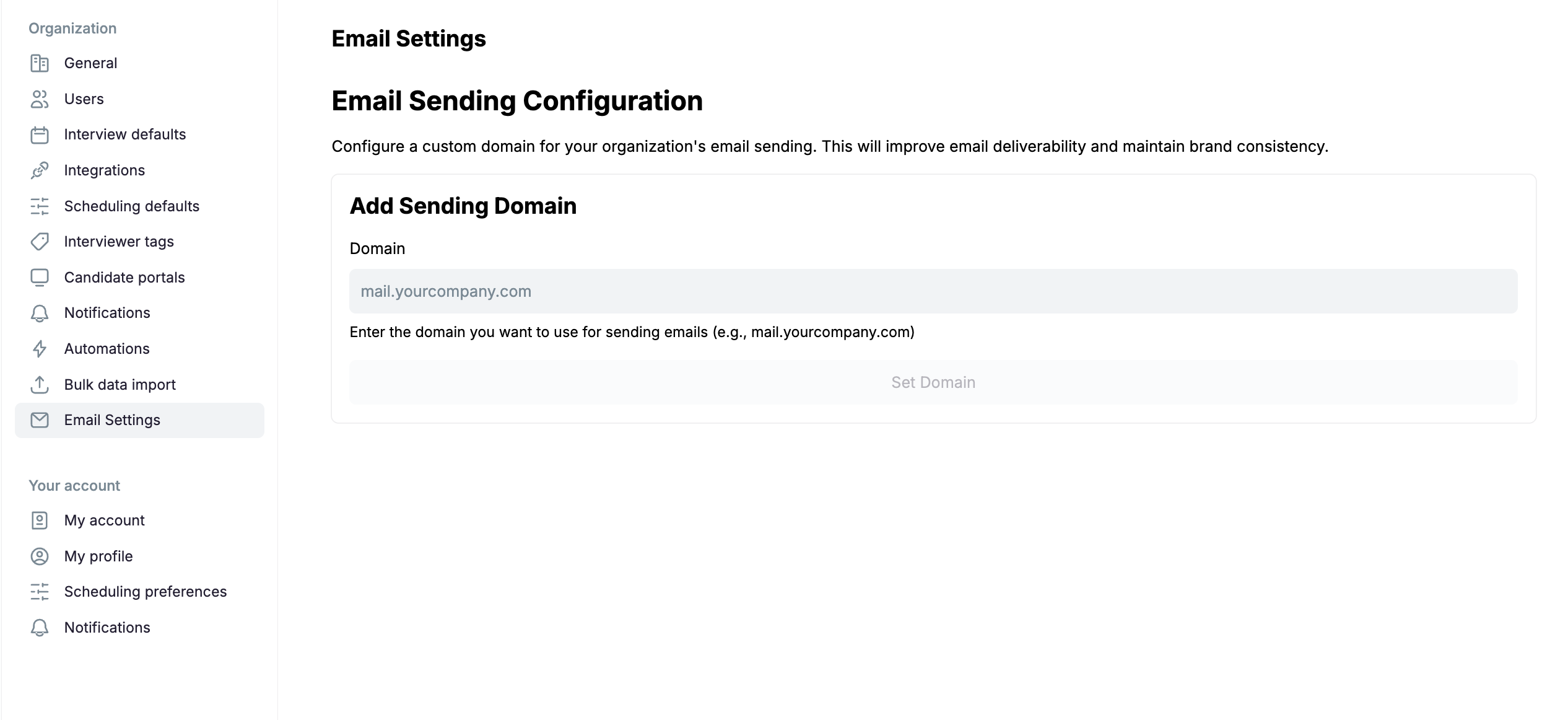This screenshot has width=1568, height=720.
Task: Click the Interview defaults calendar icon
Action: click(40, 134)
